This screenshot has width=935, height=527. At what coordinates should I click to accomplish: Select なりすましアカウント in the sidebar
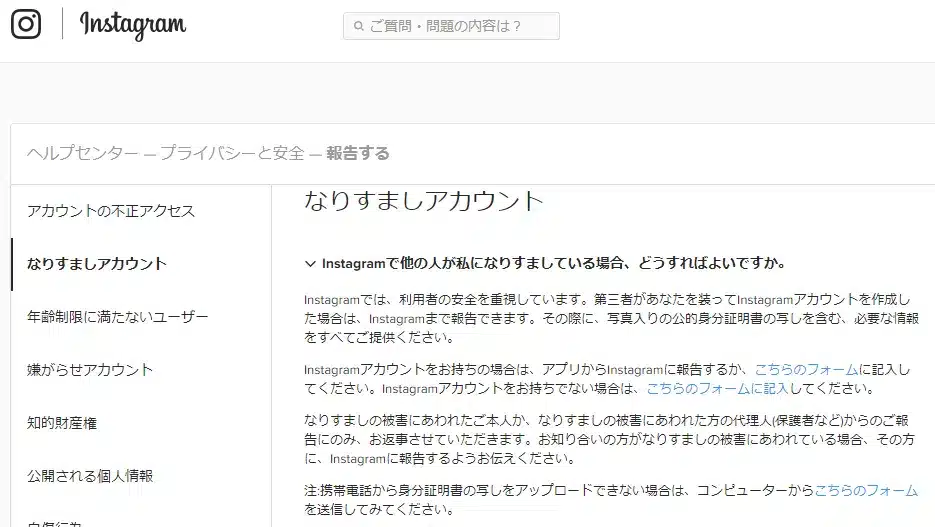coord(97,264)
